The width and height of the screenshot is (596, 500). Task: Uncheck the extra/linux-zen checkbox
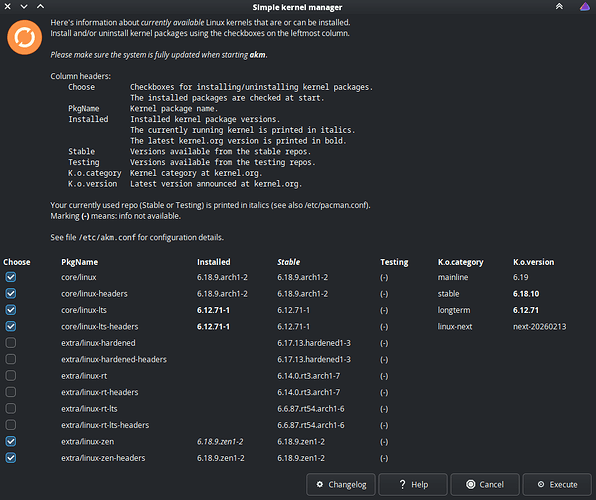pyautogui.click(x=11, y=441)
